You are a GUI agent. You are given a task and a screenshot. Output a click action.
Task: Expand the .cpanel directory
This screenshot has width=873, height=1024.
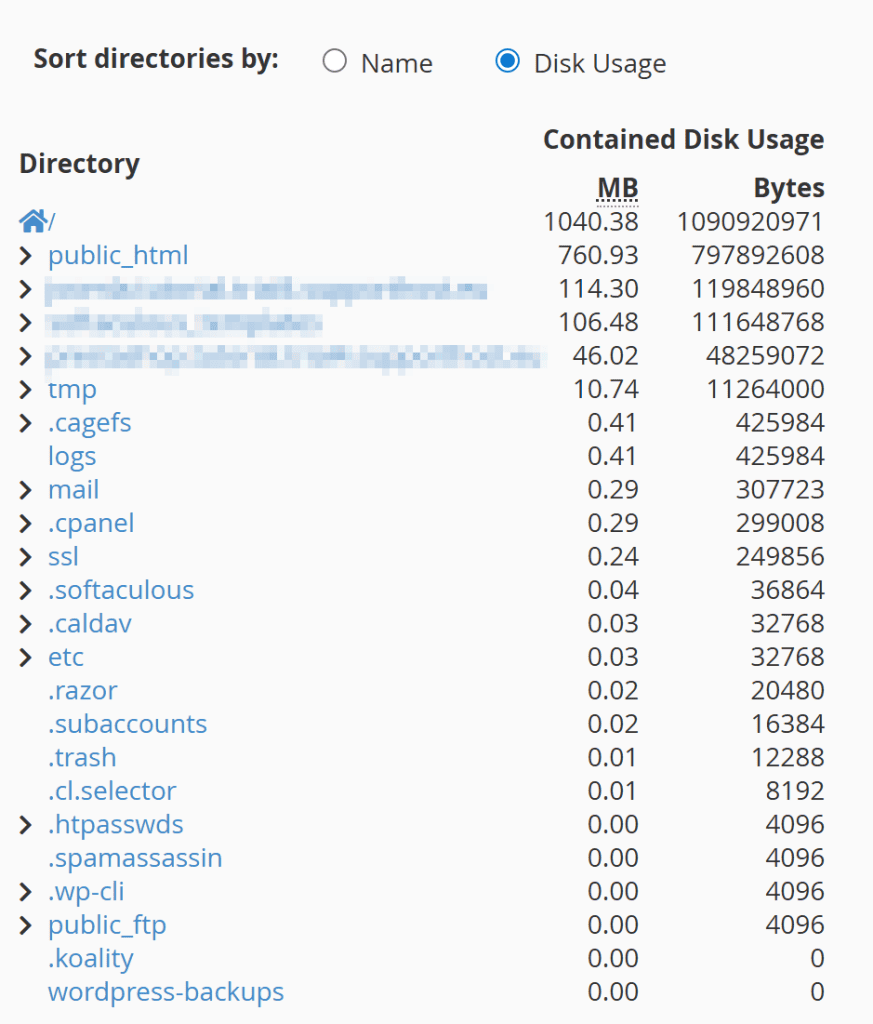tap(25, 523)
